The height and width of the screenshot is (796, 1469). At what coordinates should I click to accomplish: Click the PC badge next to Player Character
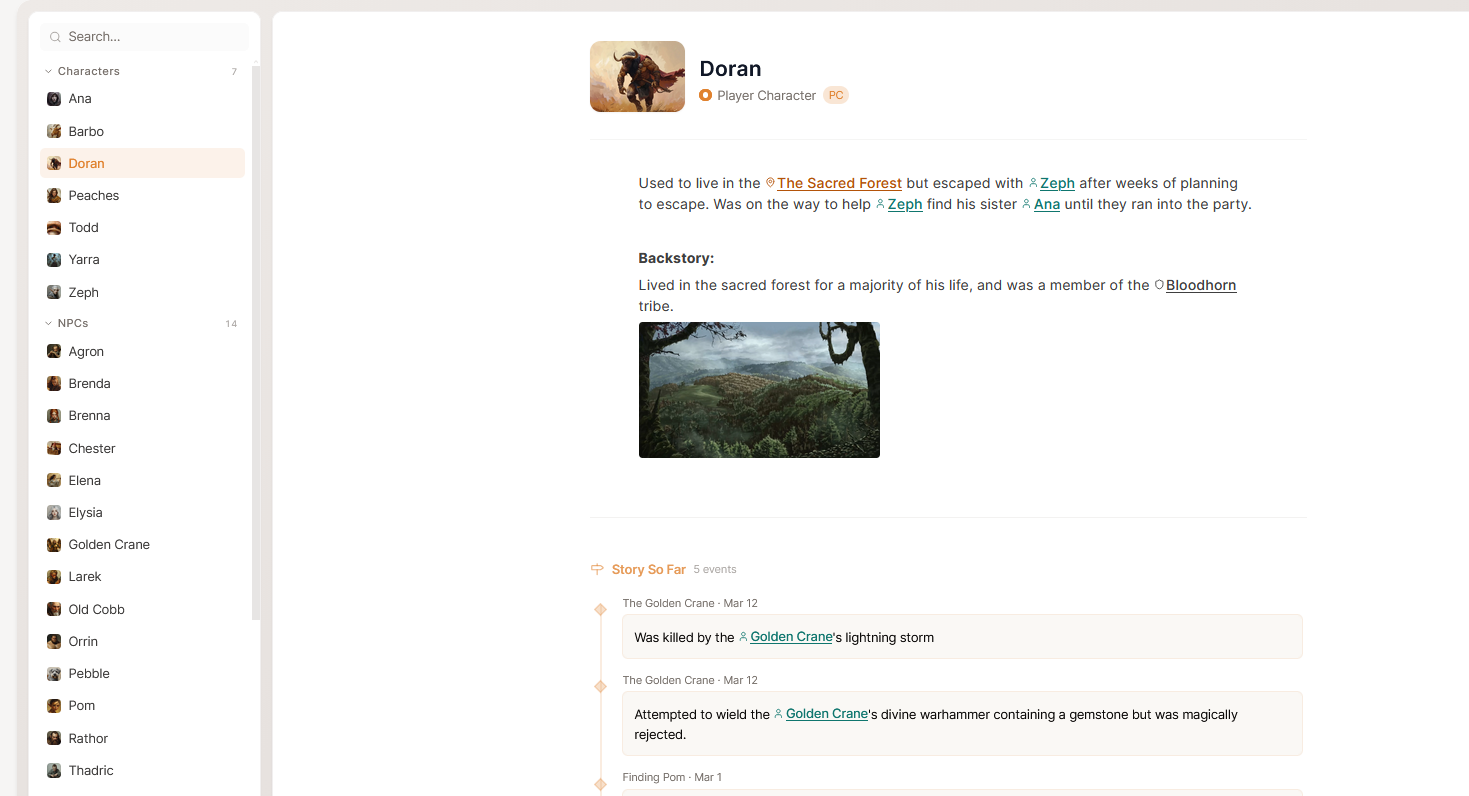[x=836, y=96]
